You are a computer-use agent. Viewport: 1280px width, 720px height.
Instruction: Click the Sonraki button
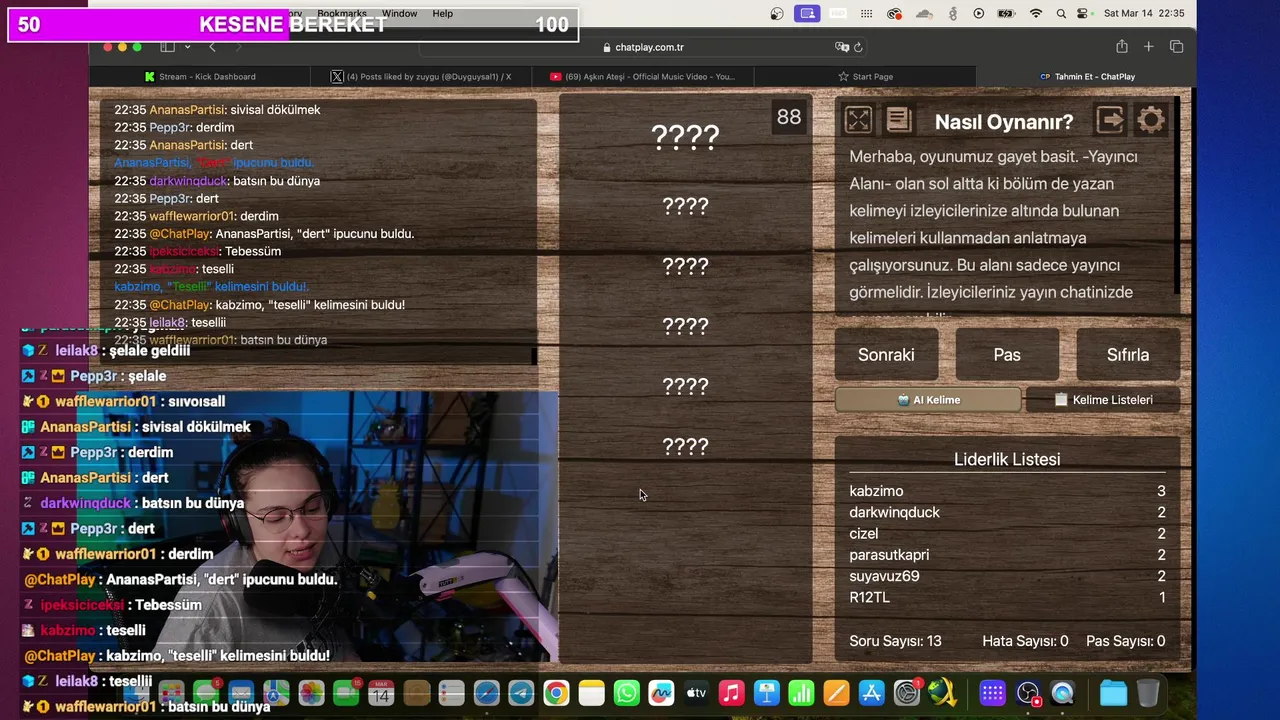886,354
